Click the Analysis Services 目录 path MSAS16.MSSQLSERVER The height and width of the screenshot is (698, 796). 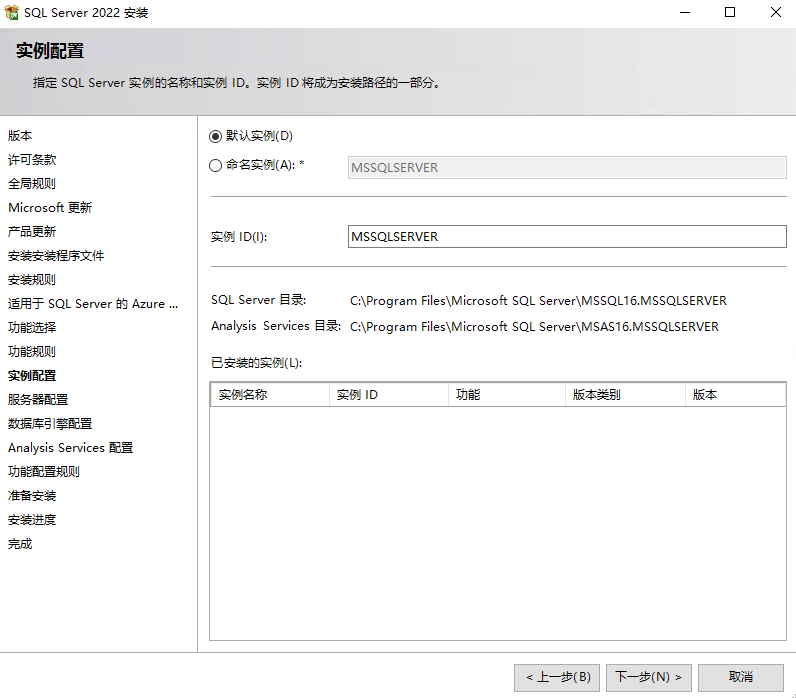pos(534,326)
